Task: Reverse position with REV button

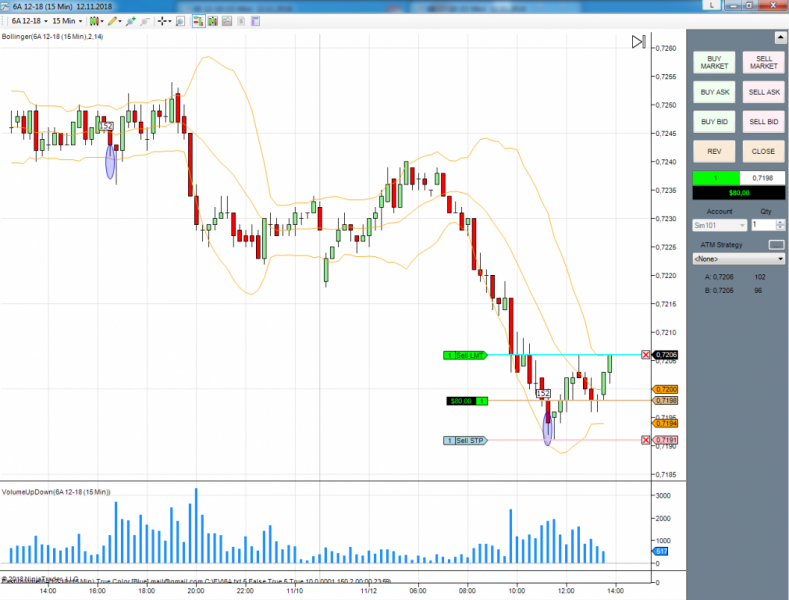Action: point(714,152)
